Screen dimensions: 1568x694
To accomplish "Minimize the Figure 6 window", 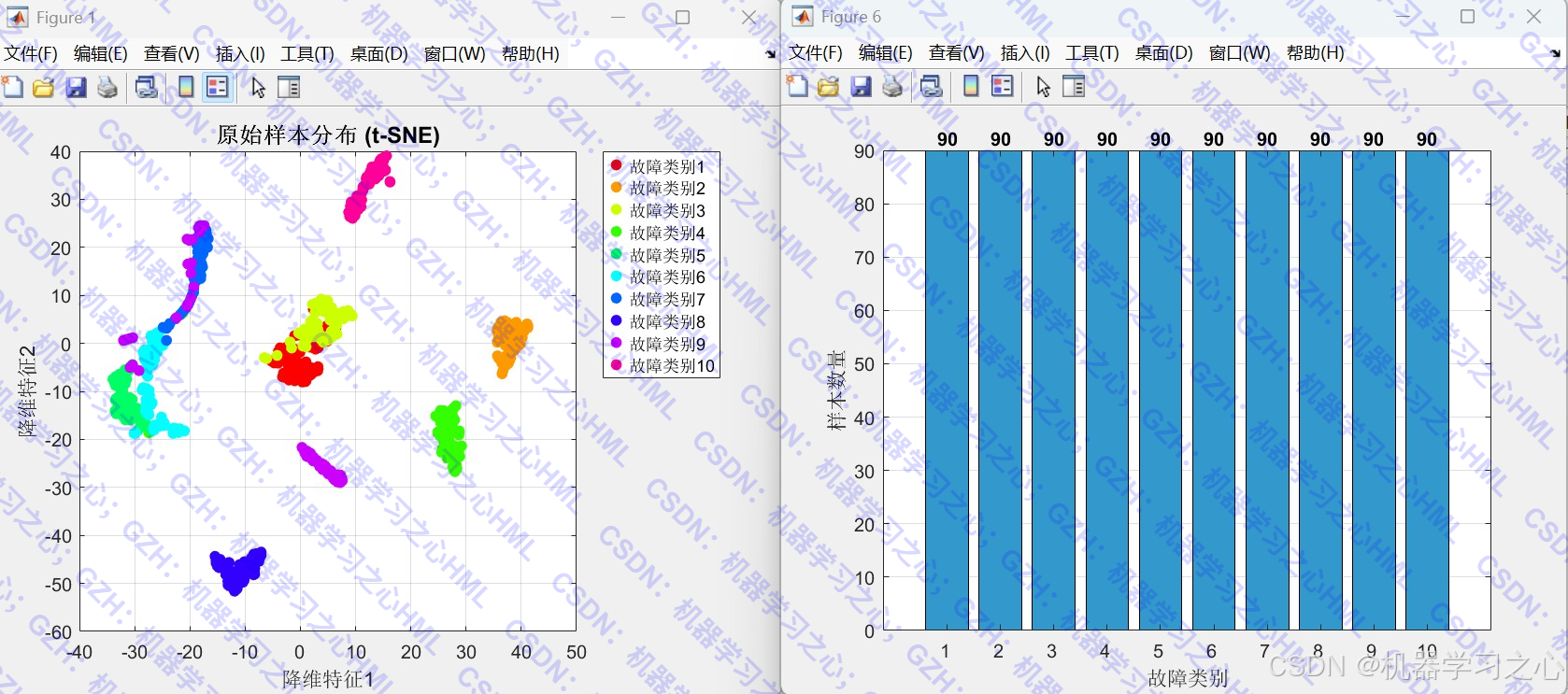I will (1403, 17).
